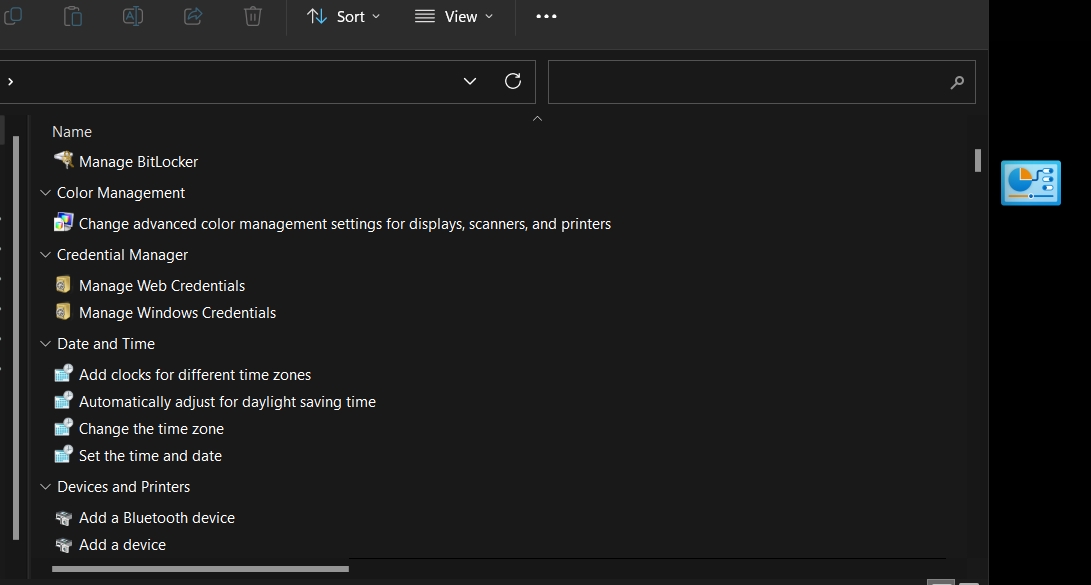Click the search magnifier icon
This screenshot has width=1091, height=585.
tap(956, 81)
